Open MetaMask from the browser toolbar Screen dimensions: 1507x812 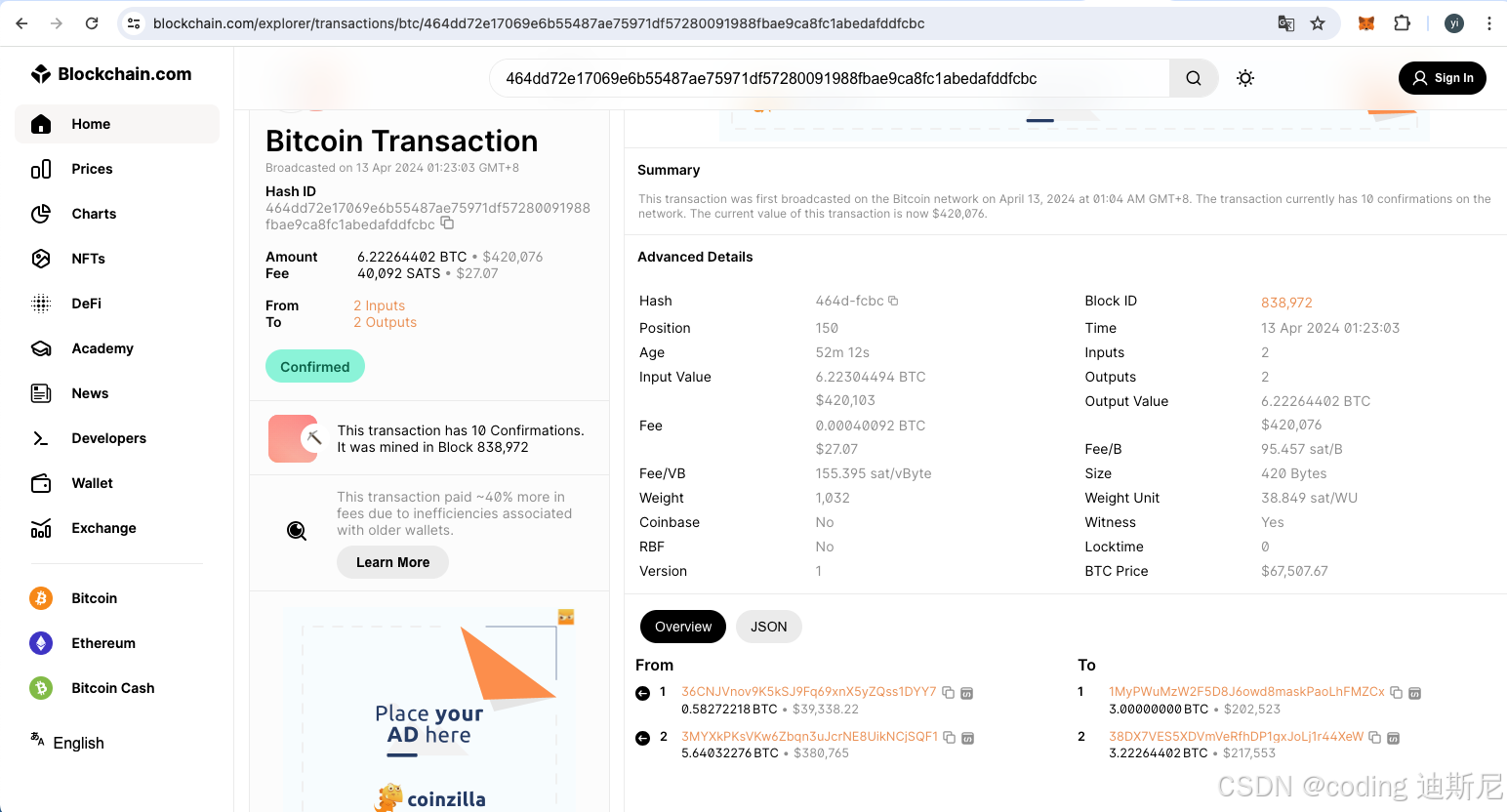coord(1365,22)
